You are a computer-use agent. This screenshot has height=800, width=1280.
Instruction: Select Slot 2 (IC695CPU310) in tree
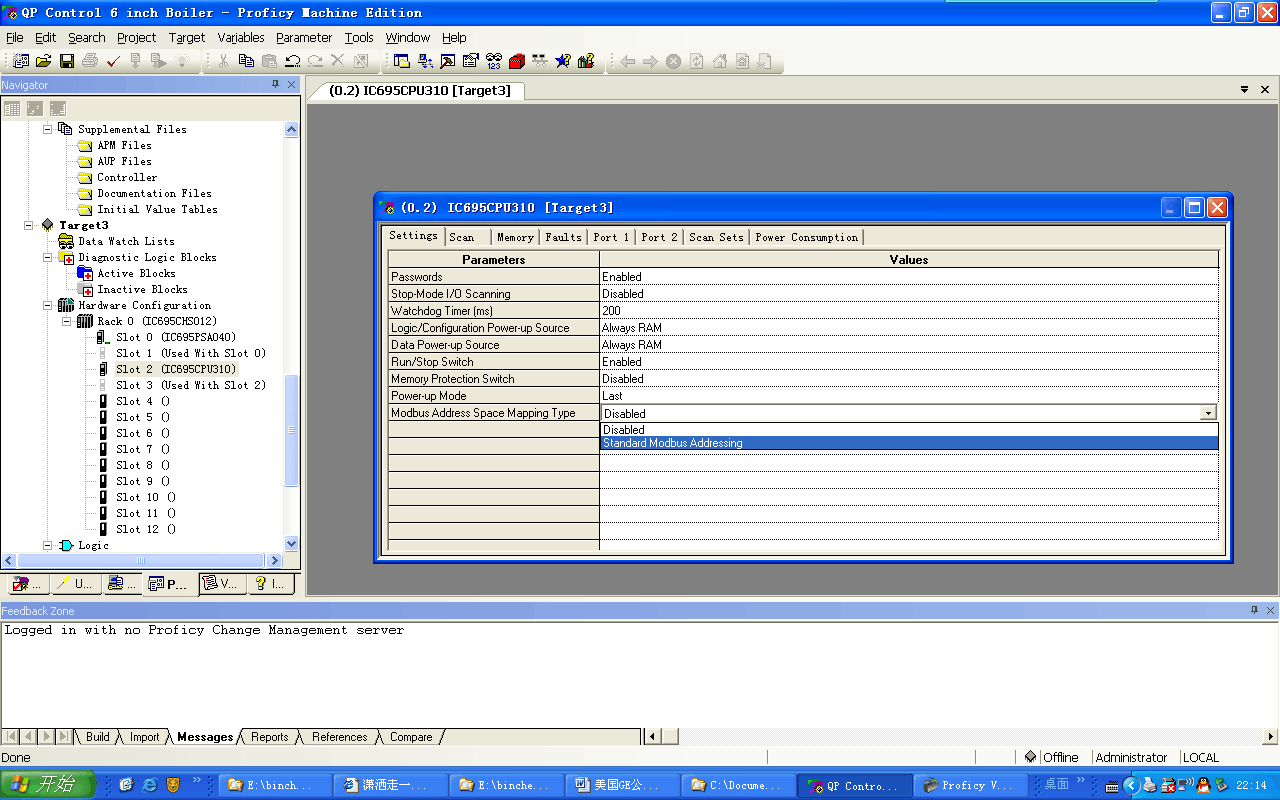pos(176,369)
